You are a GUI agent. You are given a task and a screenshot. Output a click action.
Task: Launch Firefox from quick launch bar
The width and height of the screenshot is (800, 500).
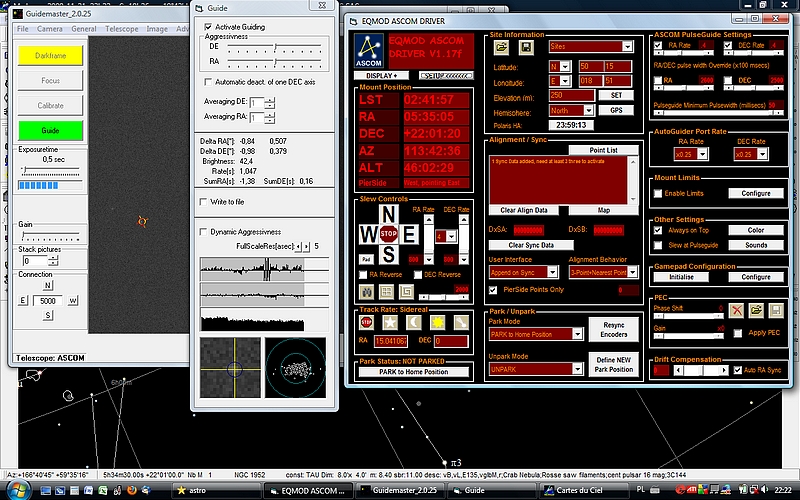[x=131, y=491]
